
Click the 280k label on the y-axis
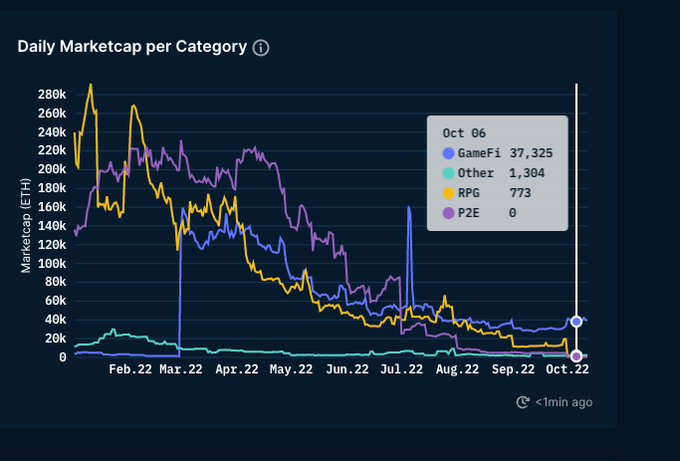50,94
